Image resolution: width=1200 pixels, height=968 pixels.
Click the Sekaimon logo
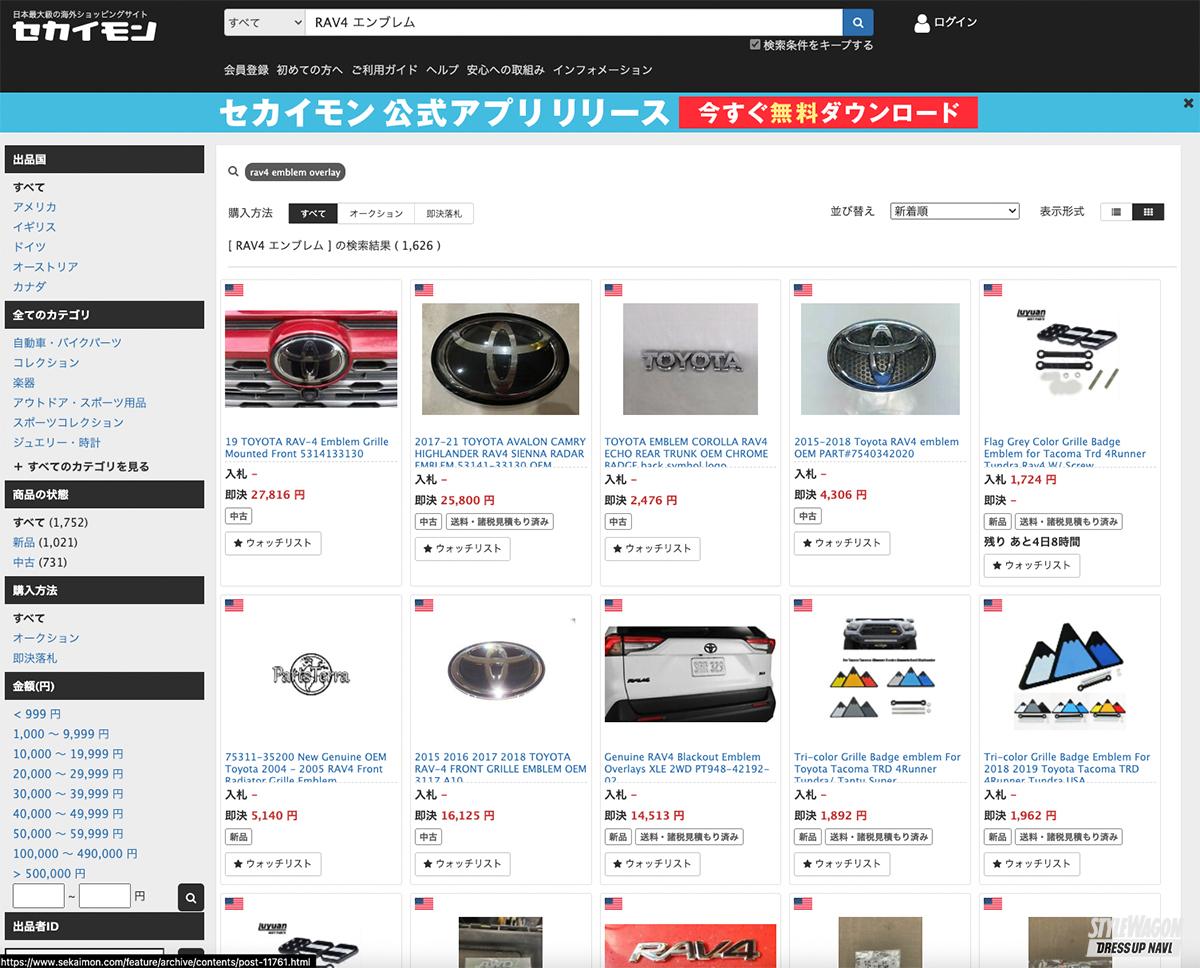tap(84, 25)
